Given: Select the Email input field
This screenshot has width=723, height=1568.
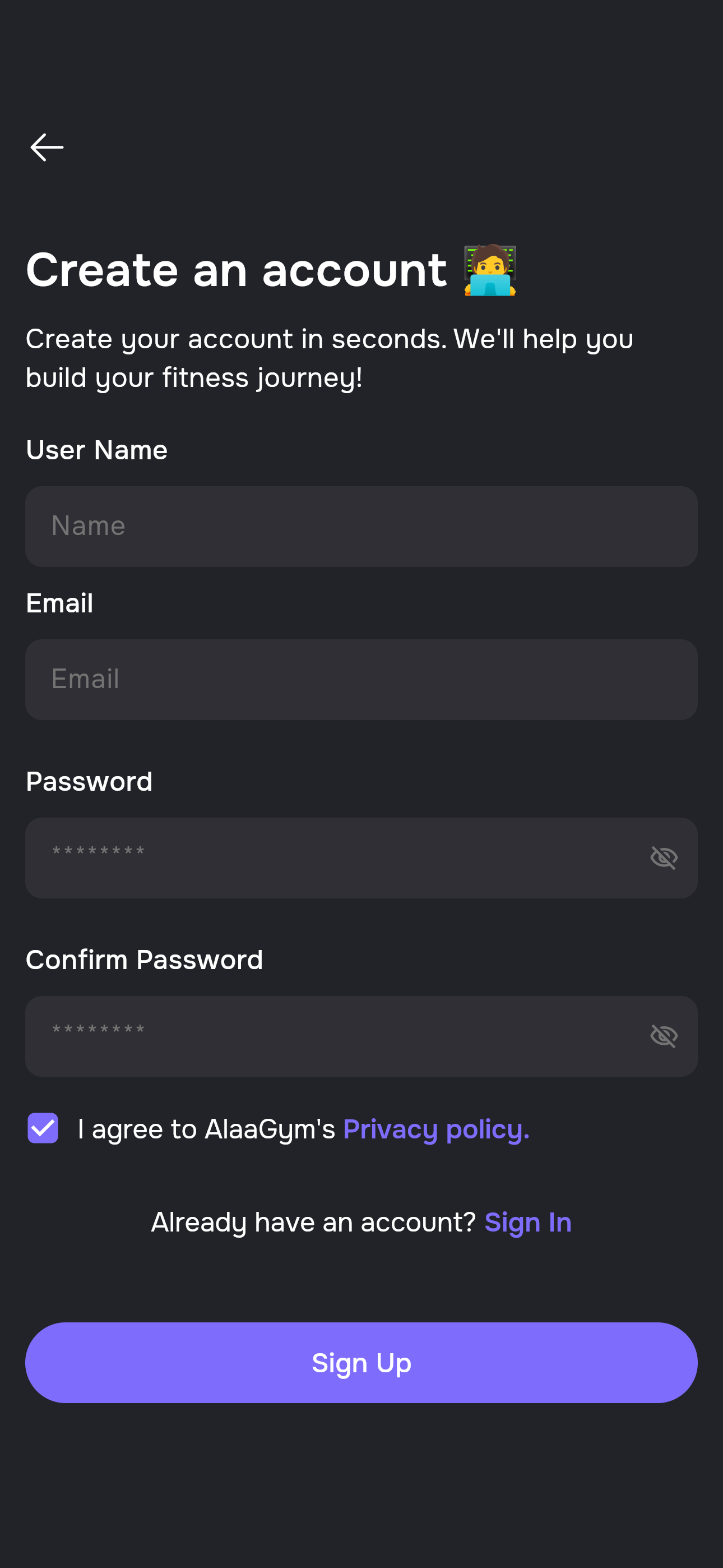Looking at the screenshot, I should 361,679.
